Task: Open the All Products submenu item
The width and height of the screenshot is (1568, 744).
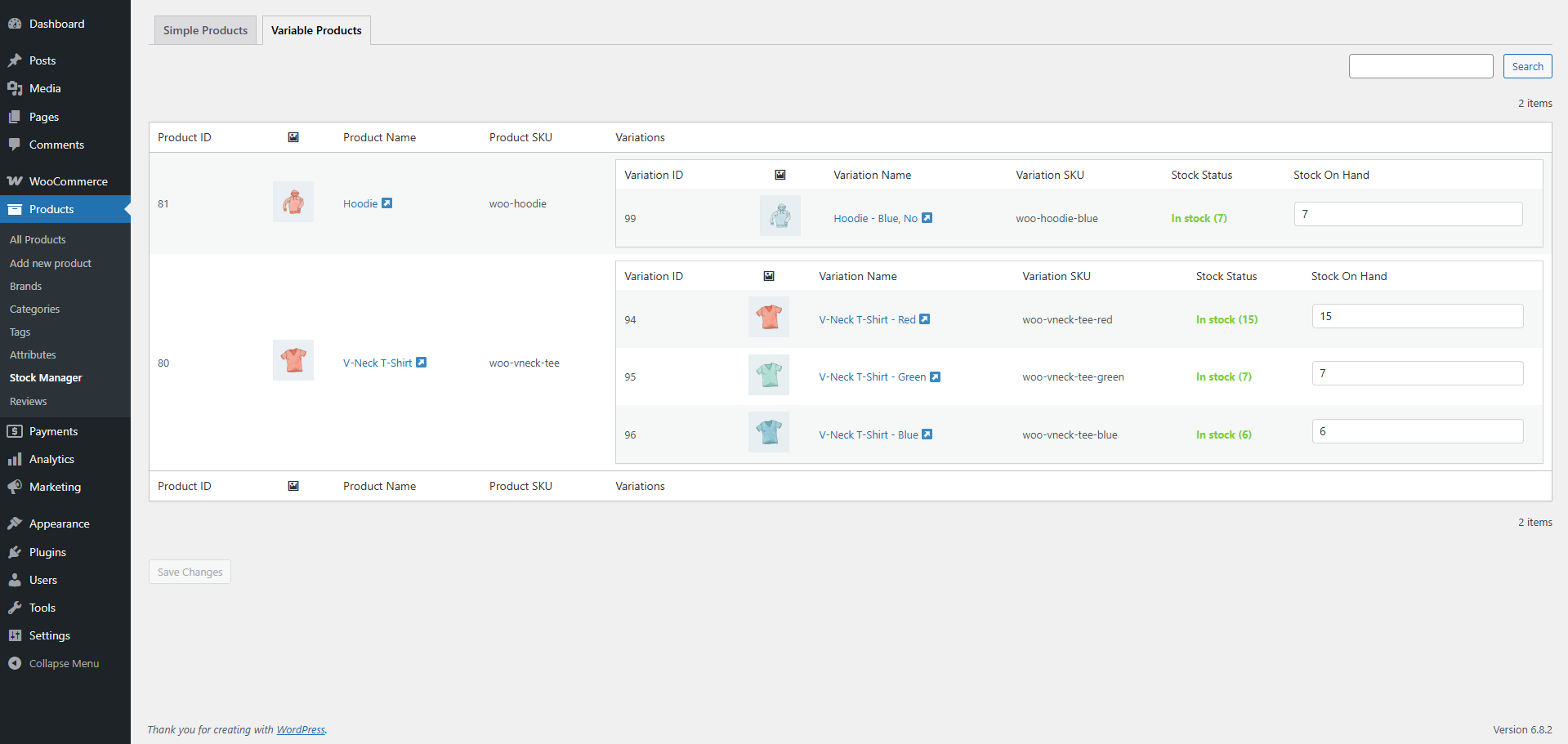Action: click(38, 239)
